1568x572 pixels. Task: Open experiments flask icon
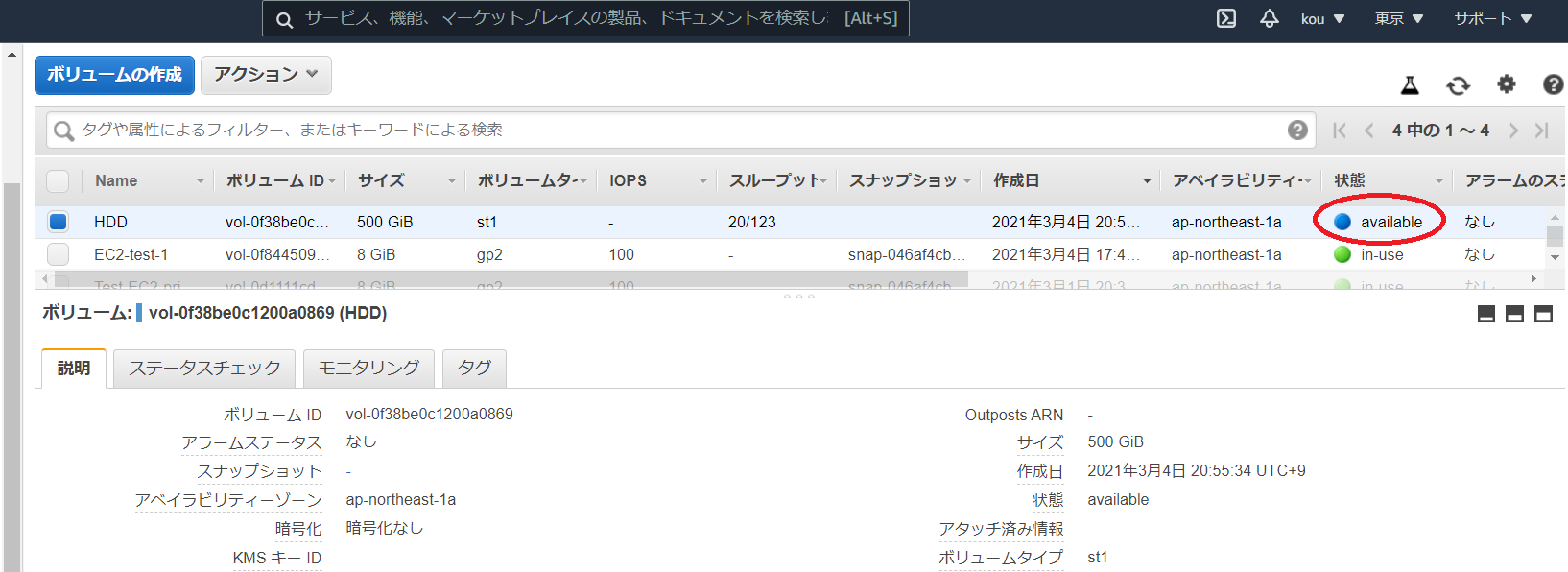pyautogui.click(x=1410, y=85)
